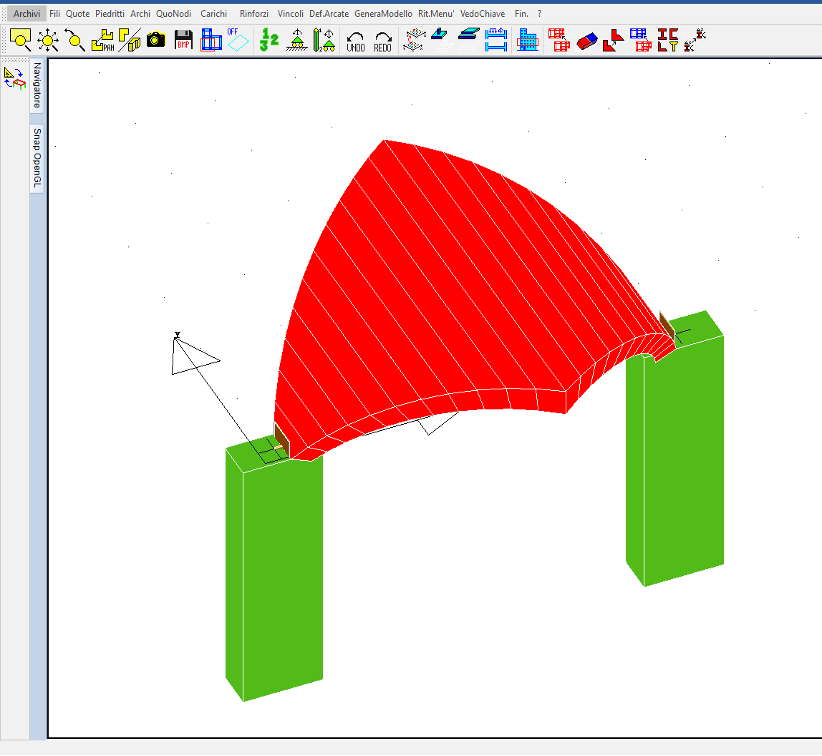The image size is (822, 756).
Task: Click the red copy frames icon
Action: (x=559, y=40)
